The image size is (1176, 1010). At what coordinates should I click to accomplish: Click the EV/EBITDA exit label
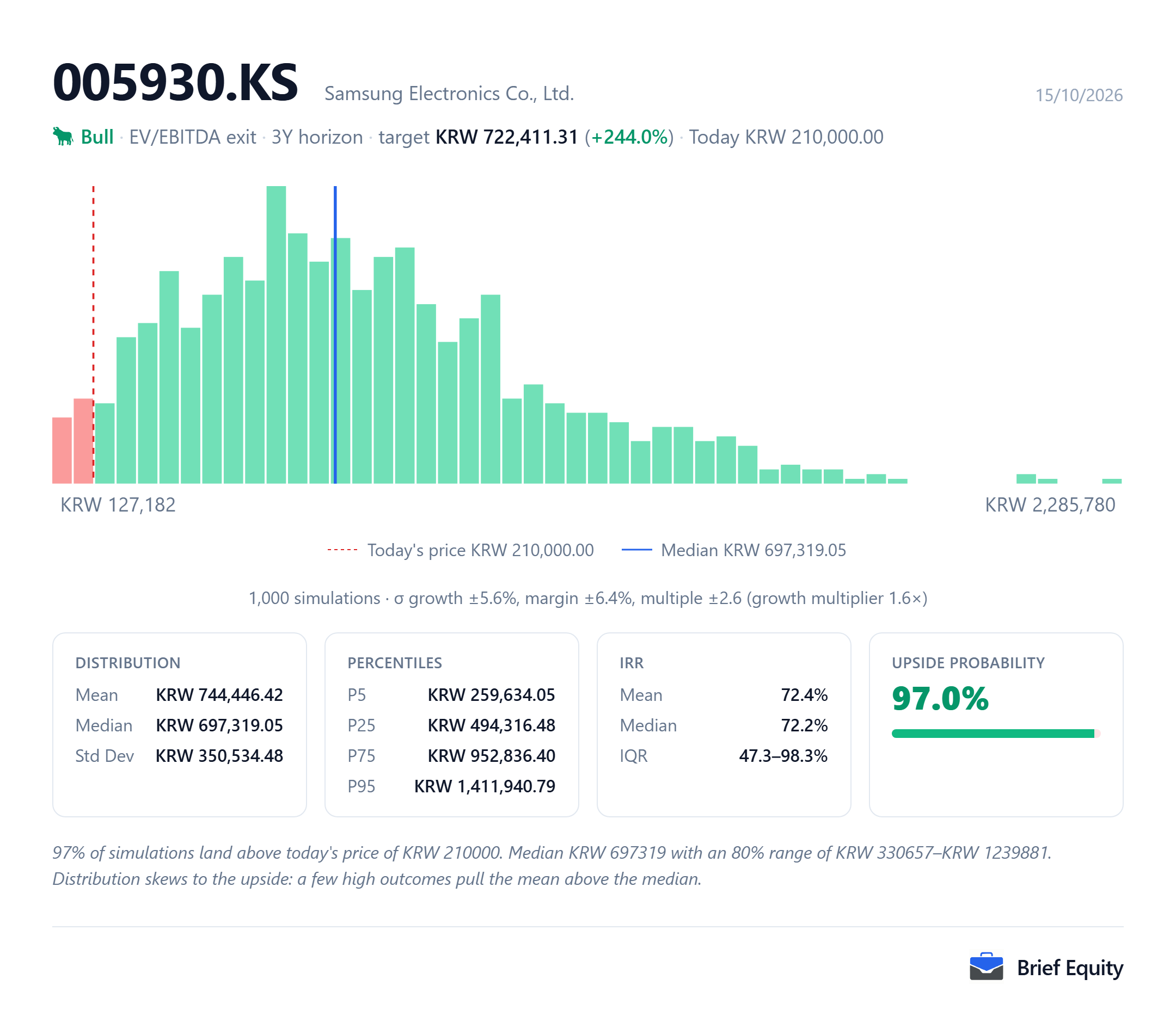(x=192, y=137)
